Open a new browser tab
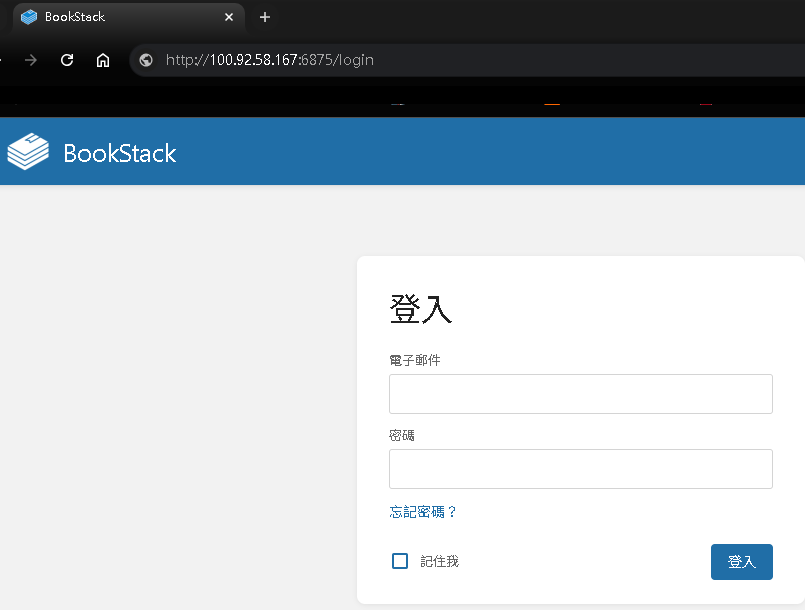 (265, 17)
